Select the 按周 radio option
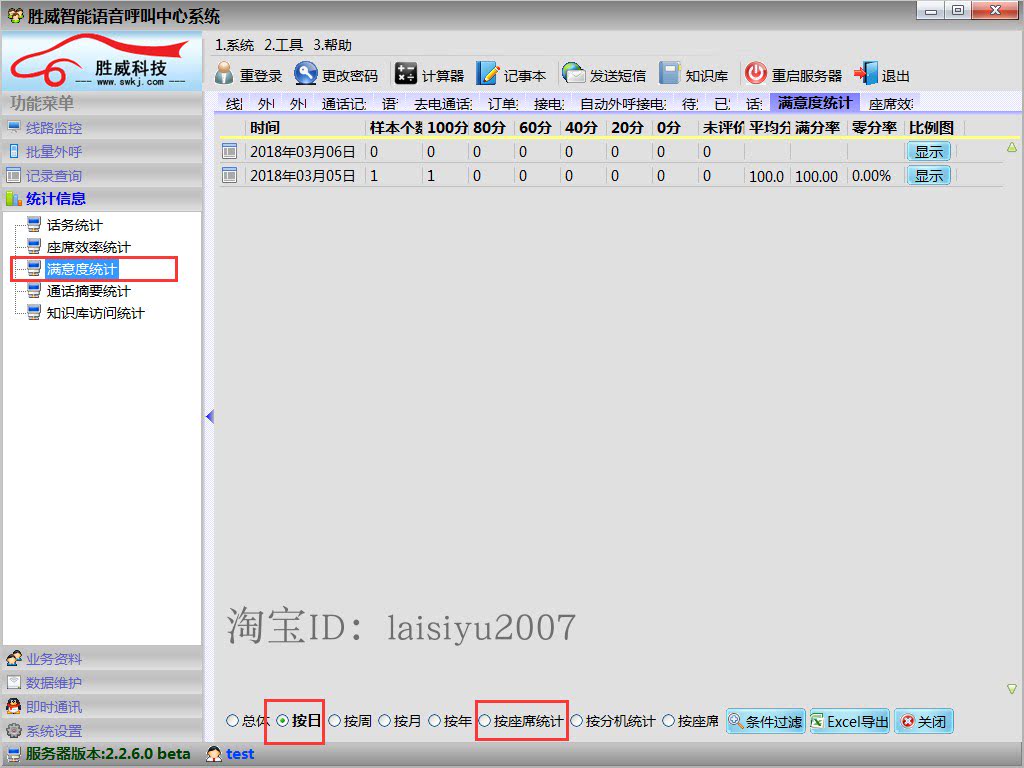This screenshot has height=768, width=1024. click(x=350, y=721)
